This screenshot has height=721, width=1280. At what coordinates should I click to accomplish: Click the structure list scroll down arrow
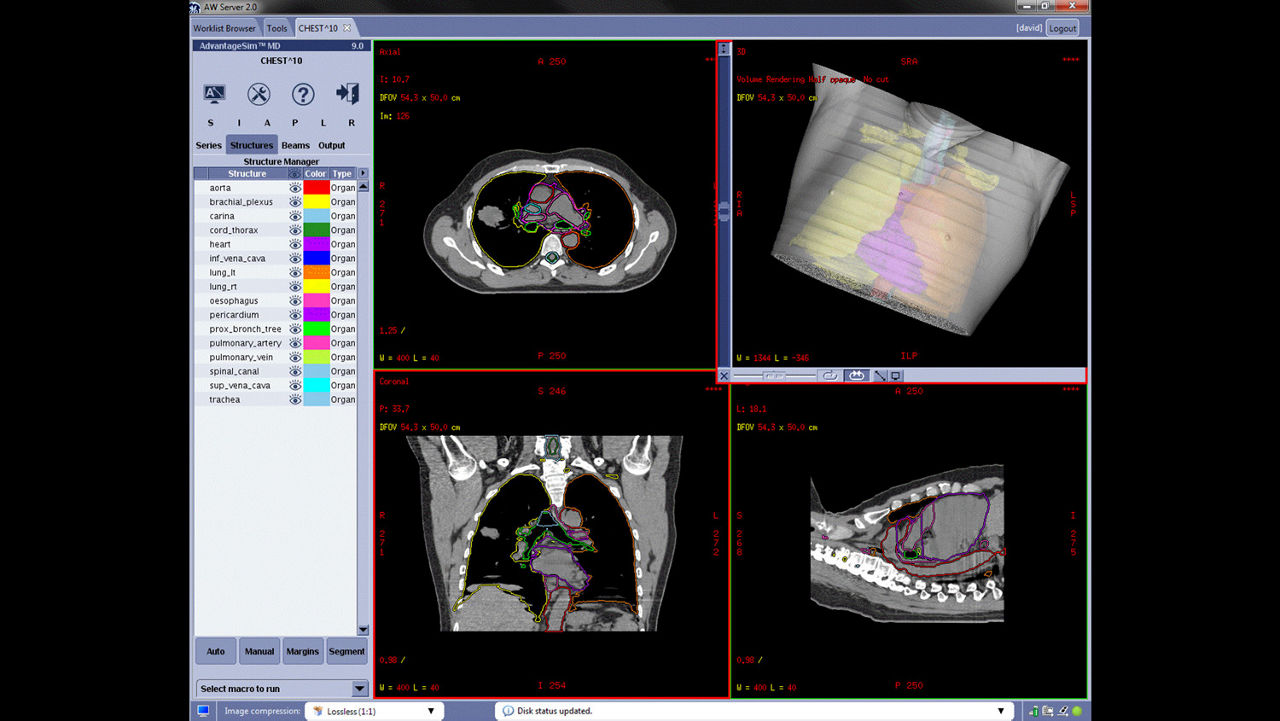[363, 630]
